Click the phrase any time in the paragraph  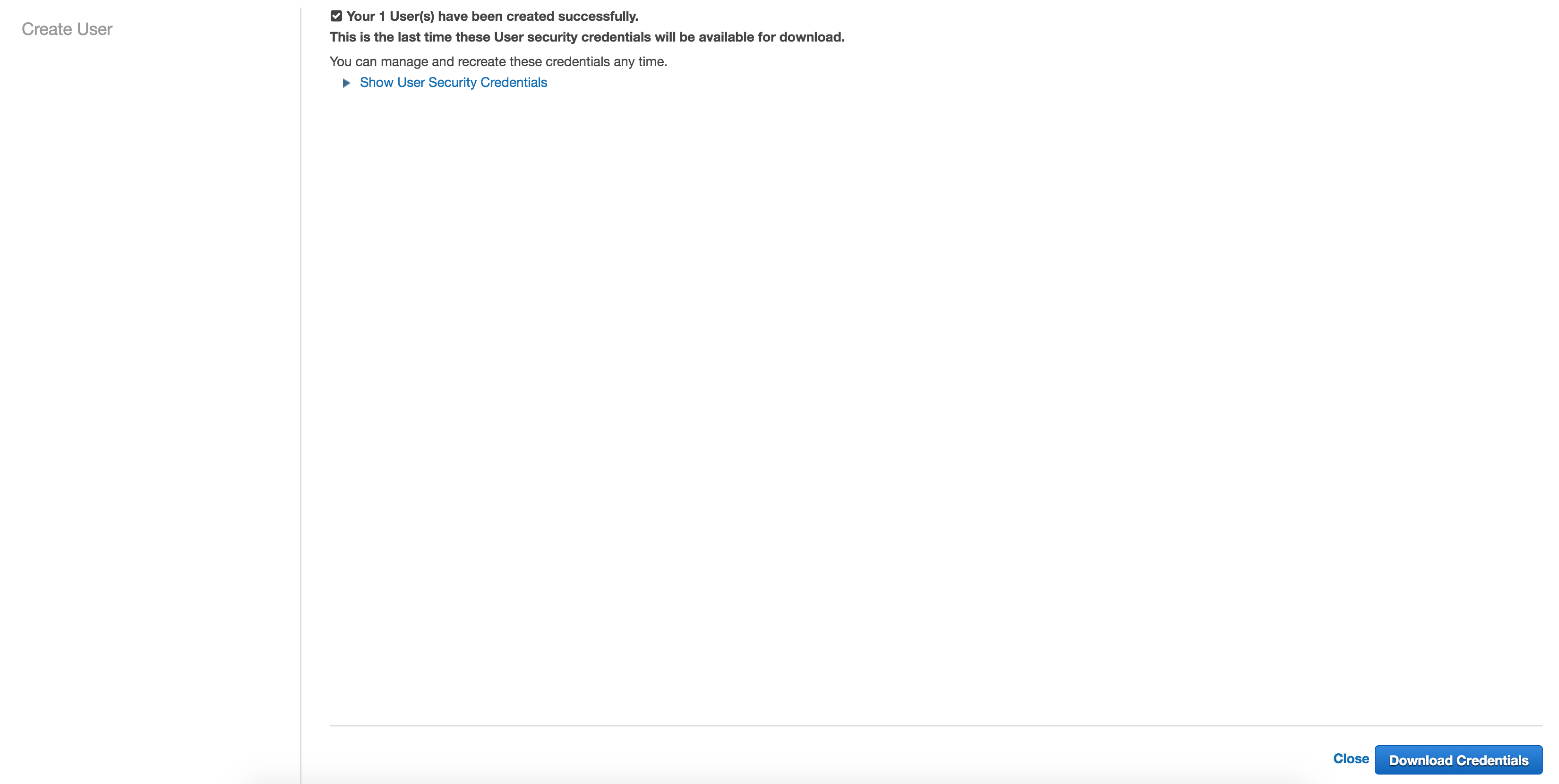coord(640,62)
